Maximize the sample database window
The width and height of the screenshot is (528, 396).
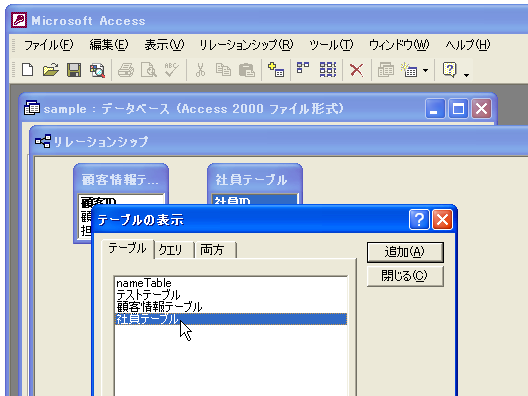pos(458,108)
